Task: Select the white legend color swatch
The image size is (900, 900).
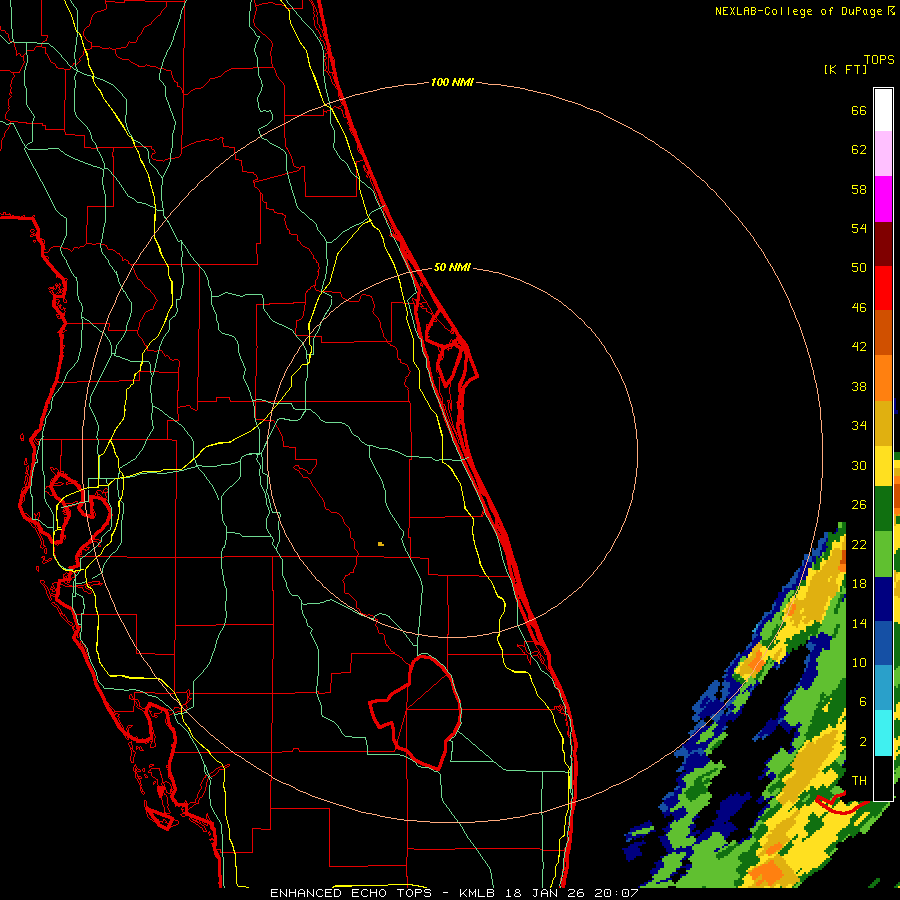Action: pyautogui.click(x=883, y=109)
